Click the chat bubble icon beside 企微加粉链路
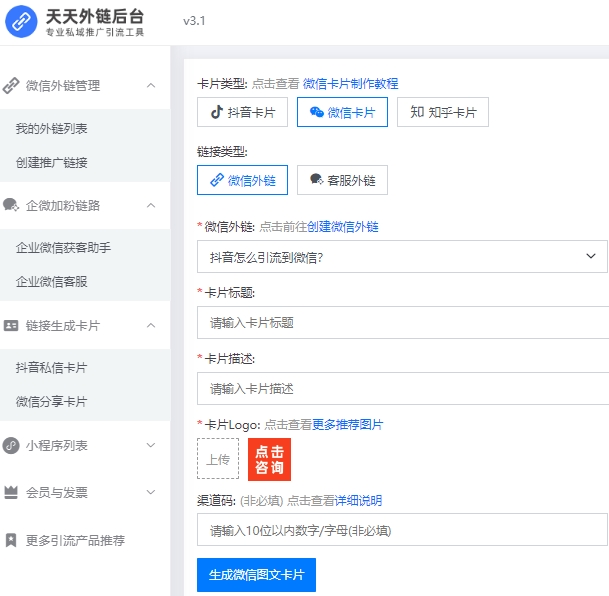The image size is (609, 596). tap(11, 205)
